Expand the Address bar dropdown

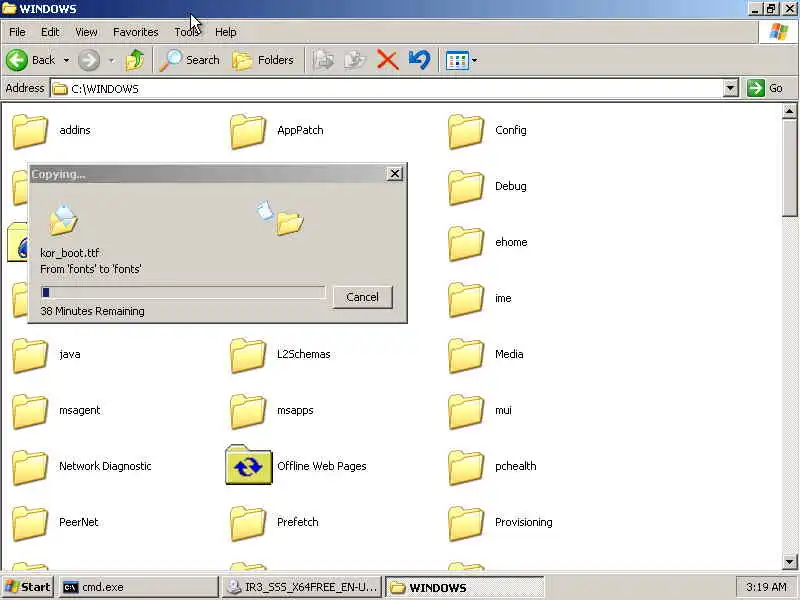click(731, 88)
